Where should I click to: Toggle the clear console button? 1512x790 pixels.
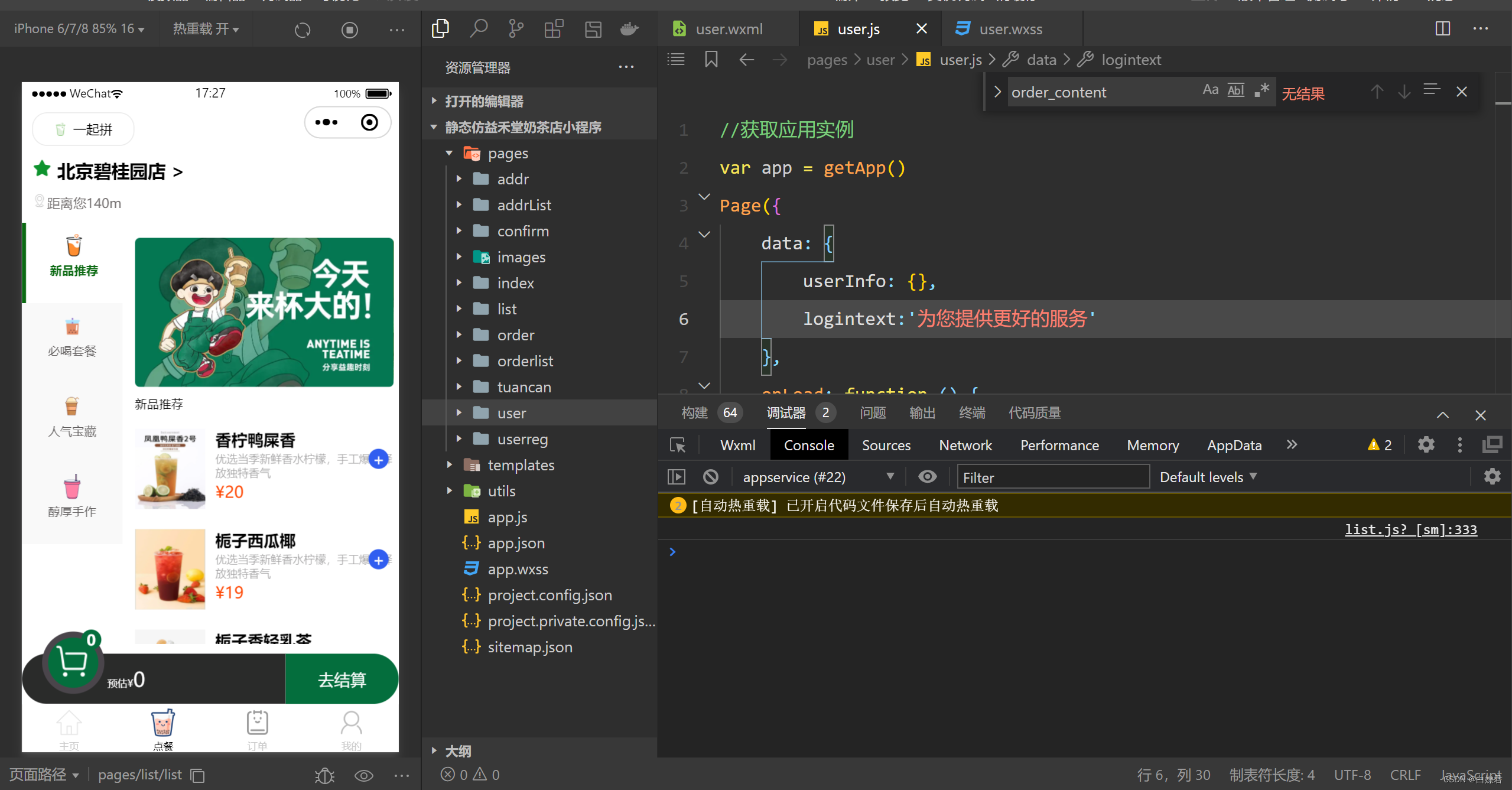click(710, 477)
